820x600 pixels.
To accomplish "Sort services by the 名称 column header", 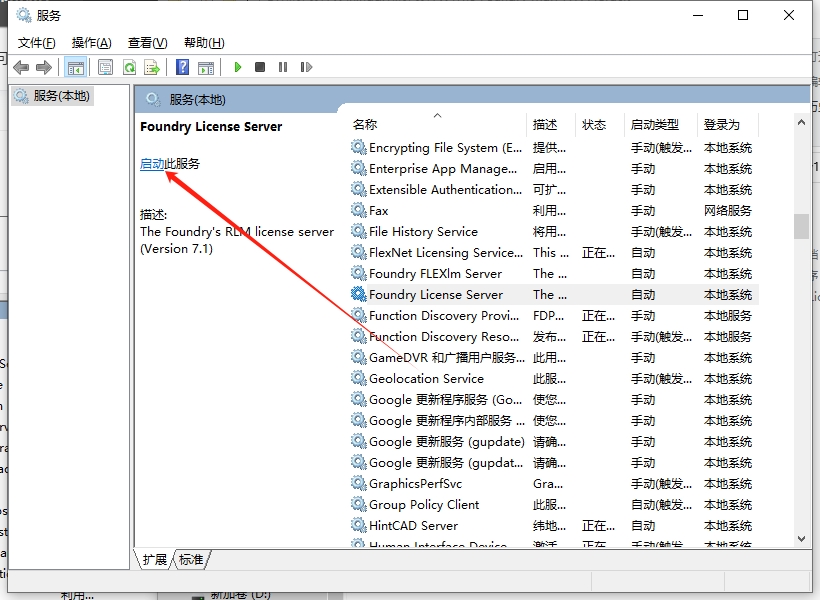I will [x=365, y=125].
